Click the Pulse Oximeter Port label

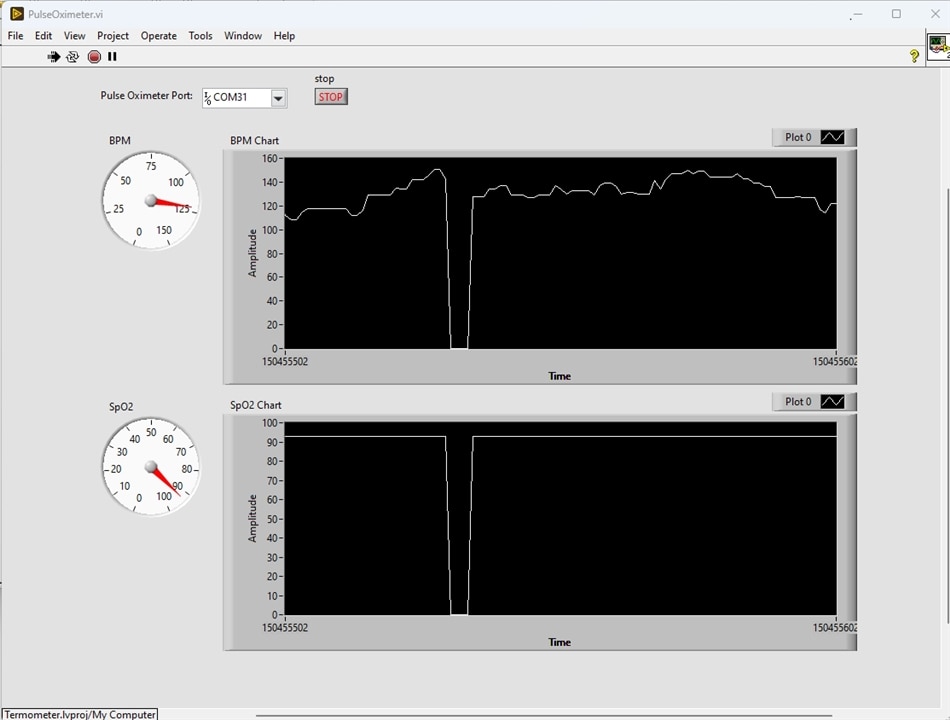tap(146, 95)
